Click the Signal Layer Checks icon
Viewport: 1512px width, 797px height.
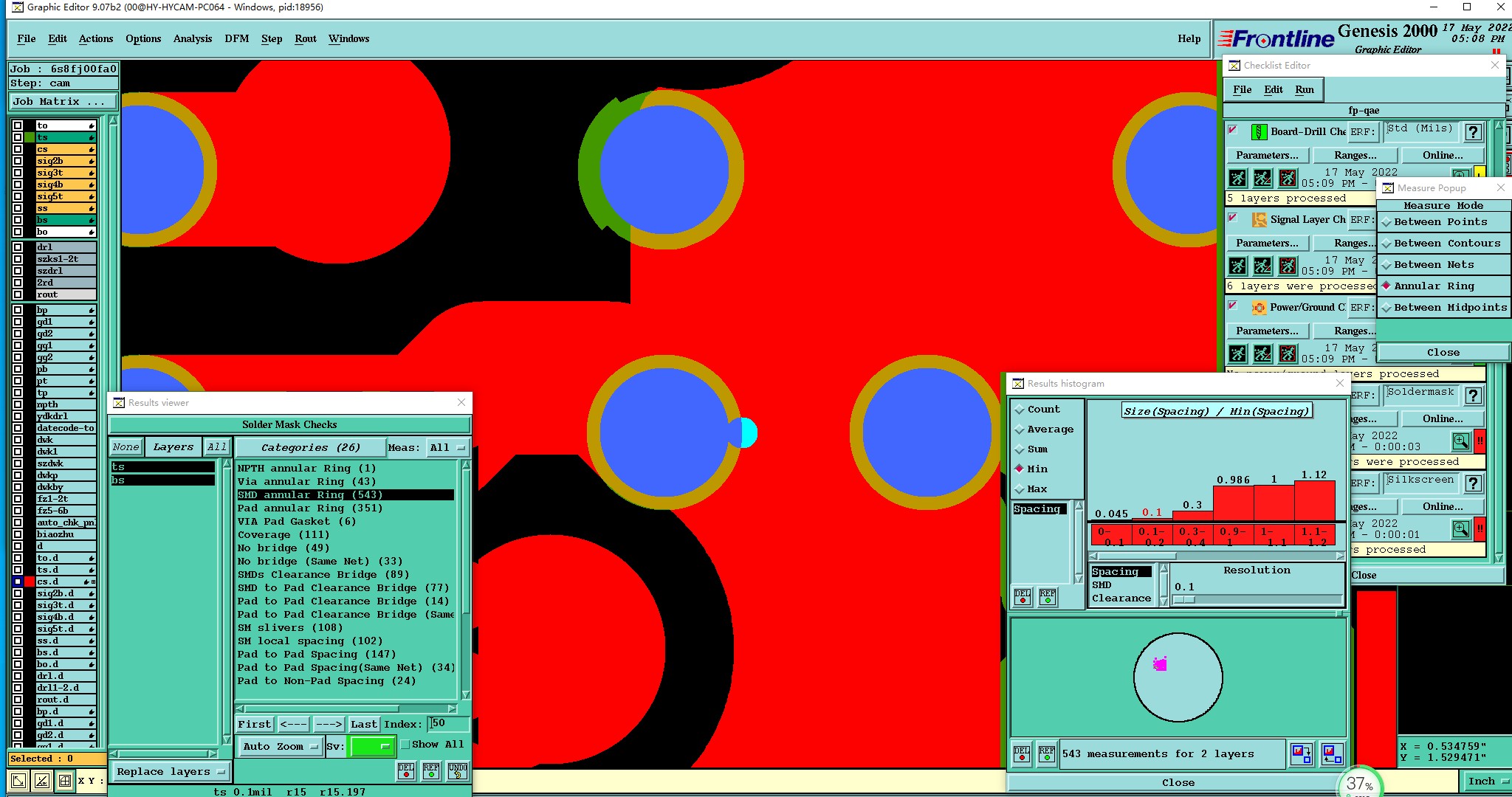(1260, 220)
